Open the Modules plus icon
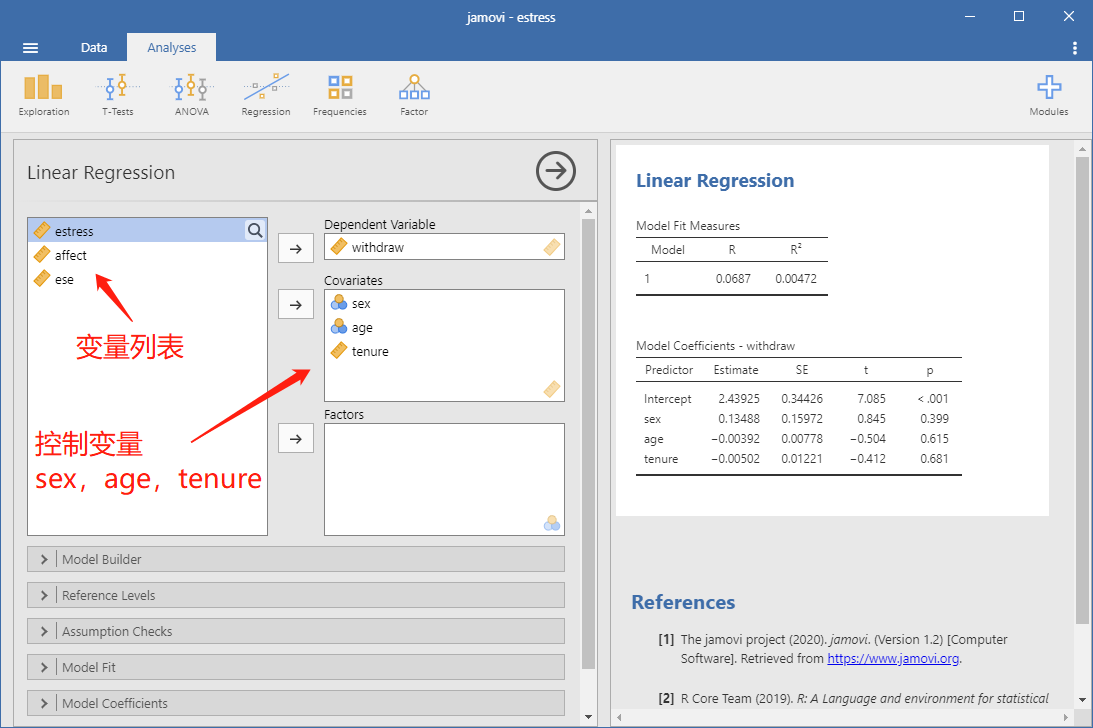Viewport: 1093px width, 728px height. pos(1048,96)
